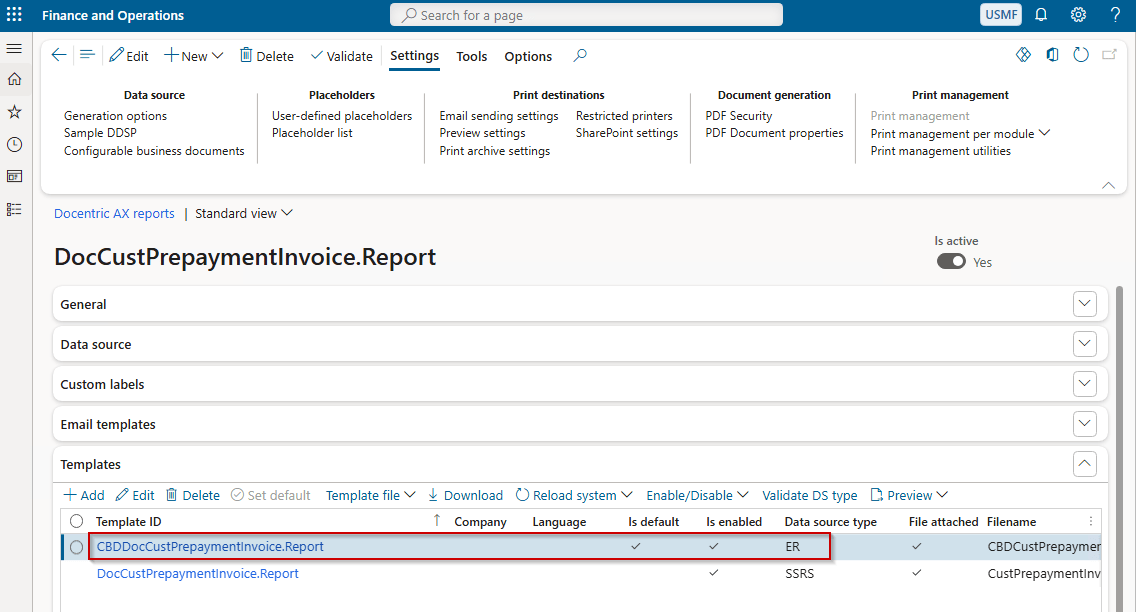This screenshot has height=612, width=1136.
Task: Open the Template file dropdown
Action: (x=370, y=495)
